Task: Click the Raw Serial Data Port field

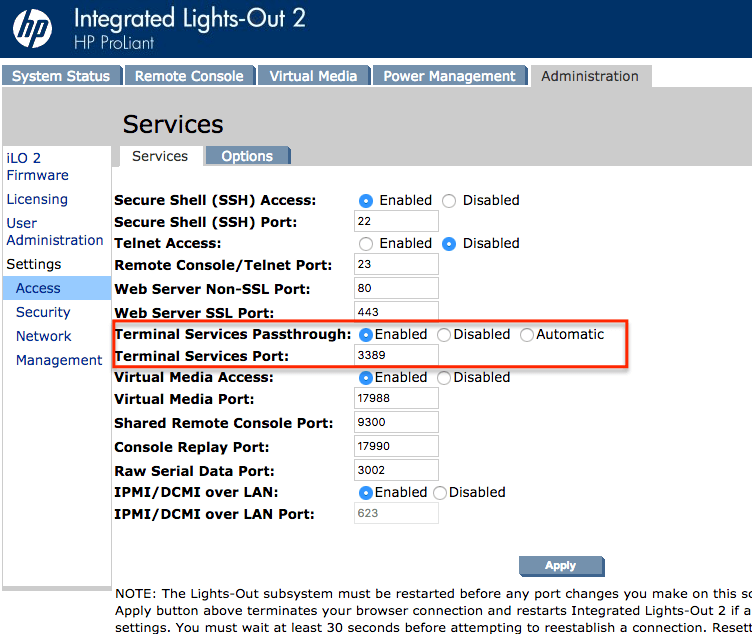Action: (x=396, y=470)
